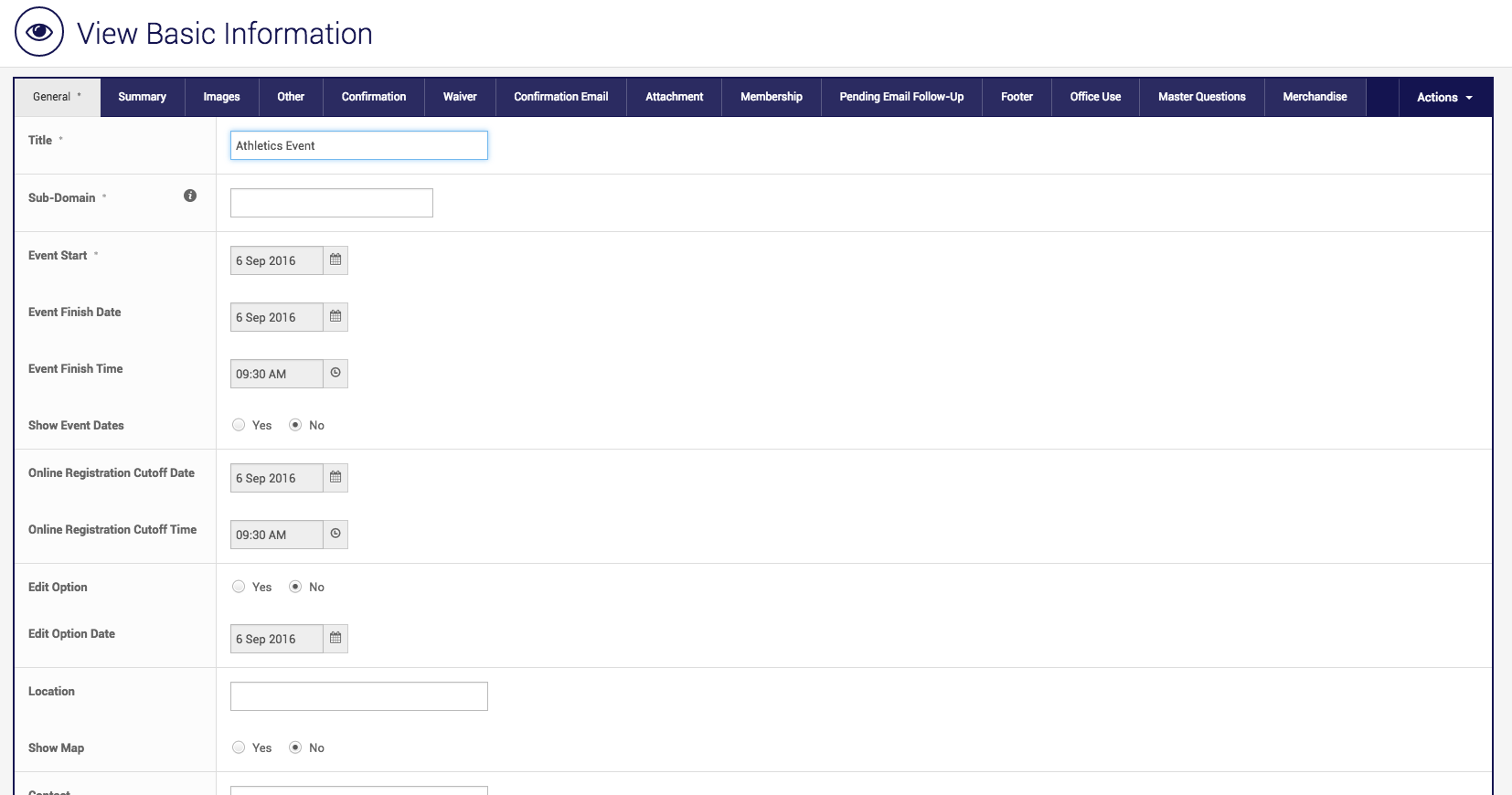The height and width of the screenshot is (795, 1512).
Task: Click the Online Registration Cutoff Date label
Action: (x=112, y=472)
